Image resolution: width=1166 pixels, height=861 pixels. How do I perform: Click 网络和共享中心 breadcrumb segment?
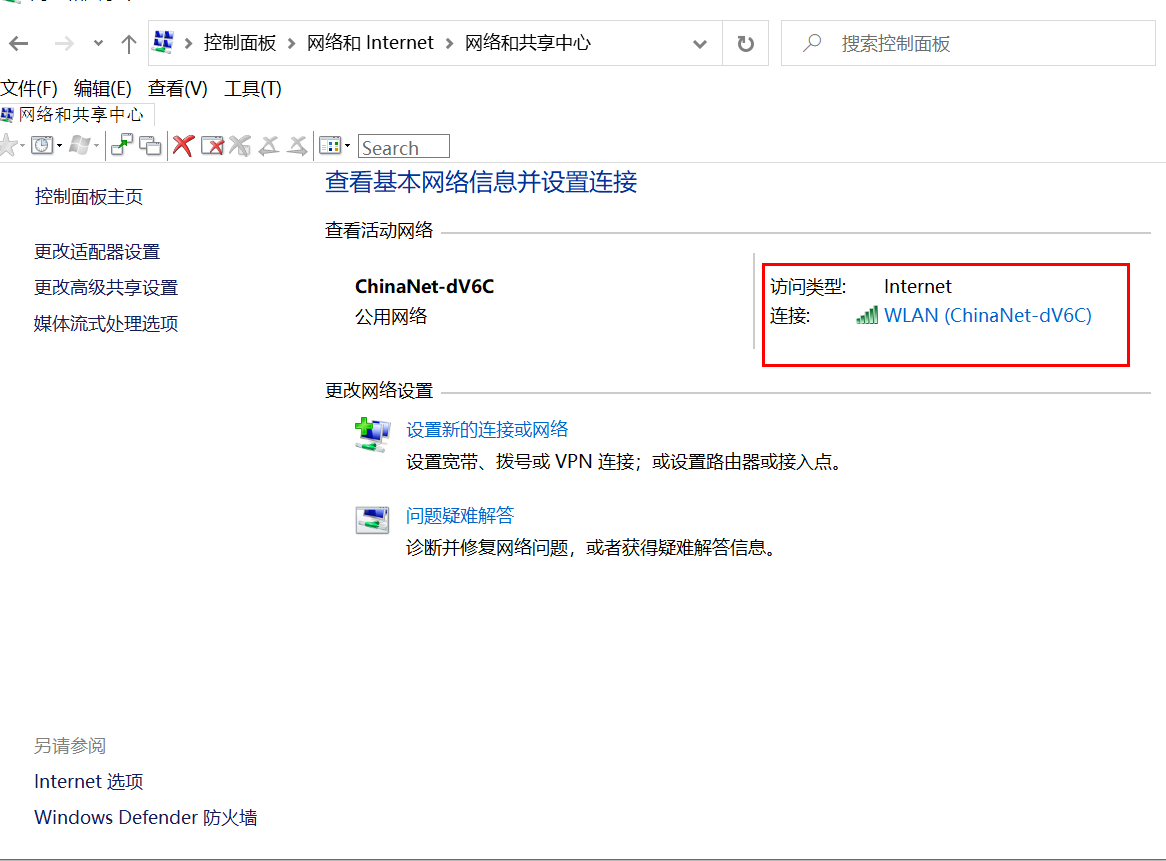528,43
